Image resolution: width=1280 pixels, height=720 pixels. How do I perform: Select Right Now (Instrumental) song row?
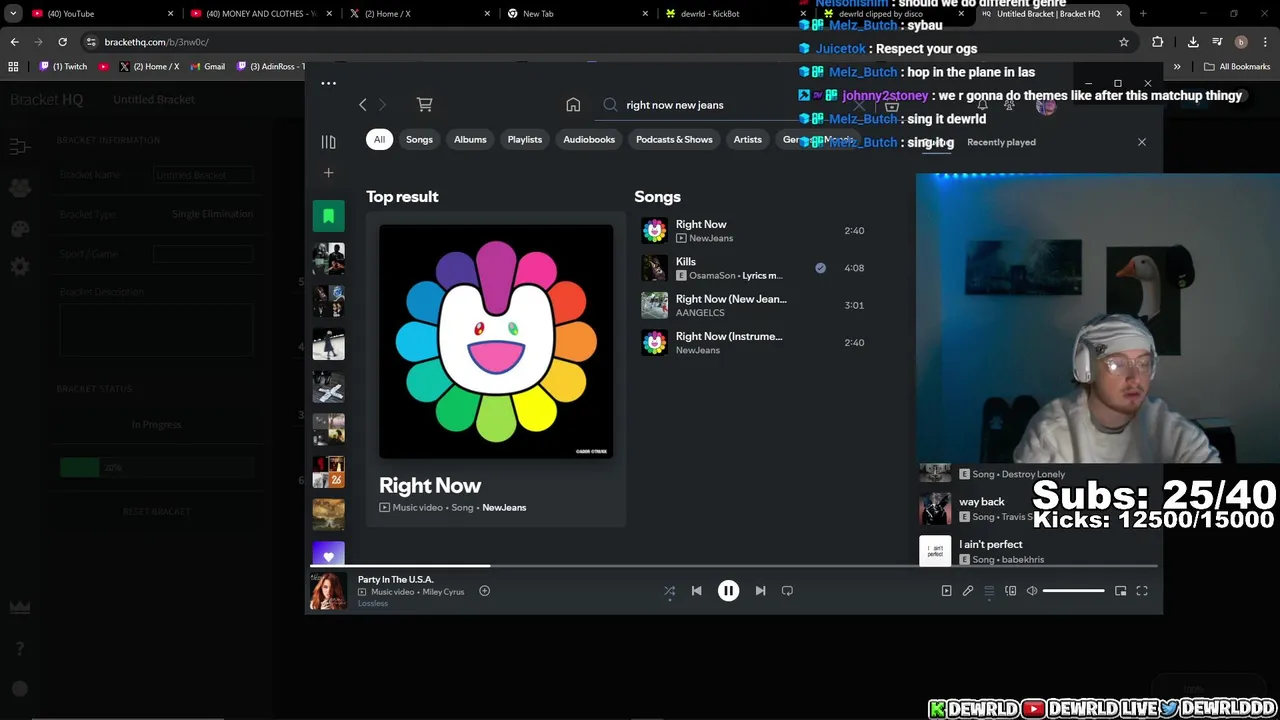click(753, 343)
